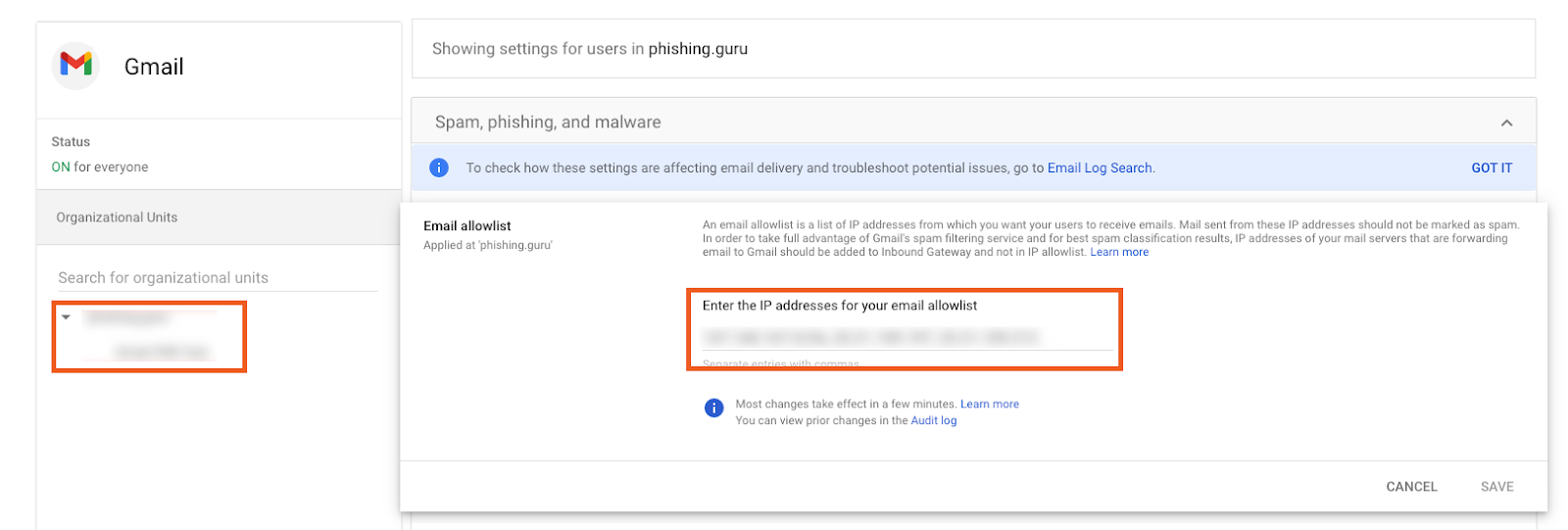Click the ON for everyone status
The width and height of the screenshot is (1568, 530).
[x=100, y=167]
